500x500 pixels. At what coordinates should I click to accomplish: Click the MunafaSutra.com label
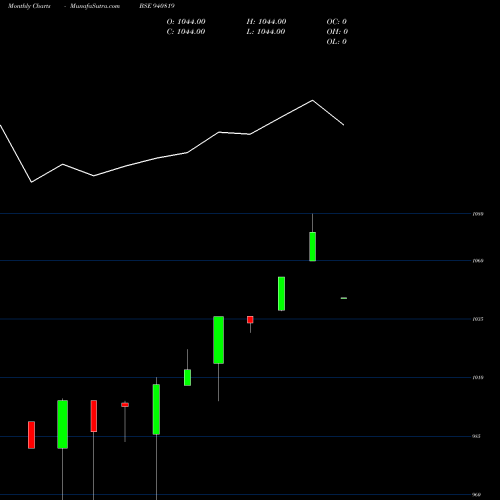pyautogui.click(x=95, y=6)
